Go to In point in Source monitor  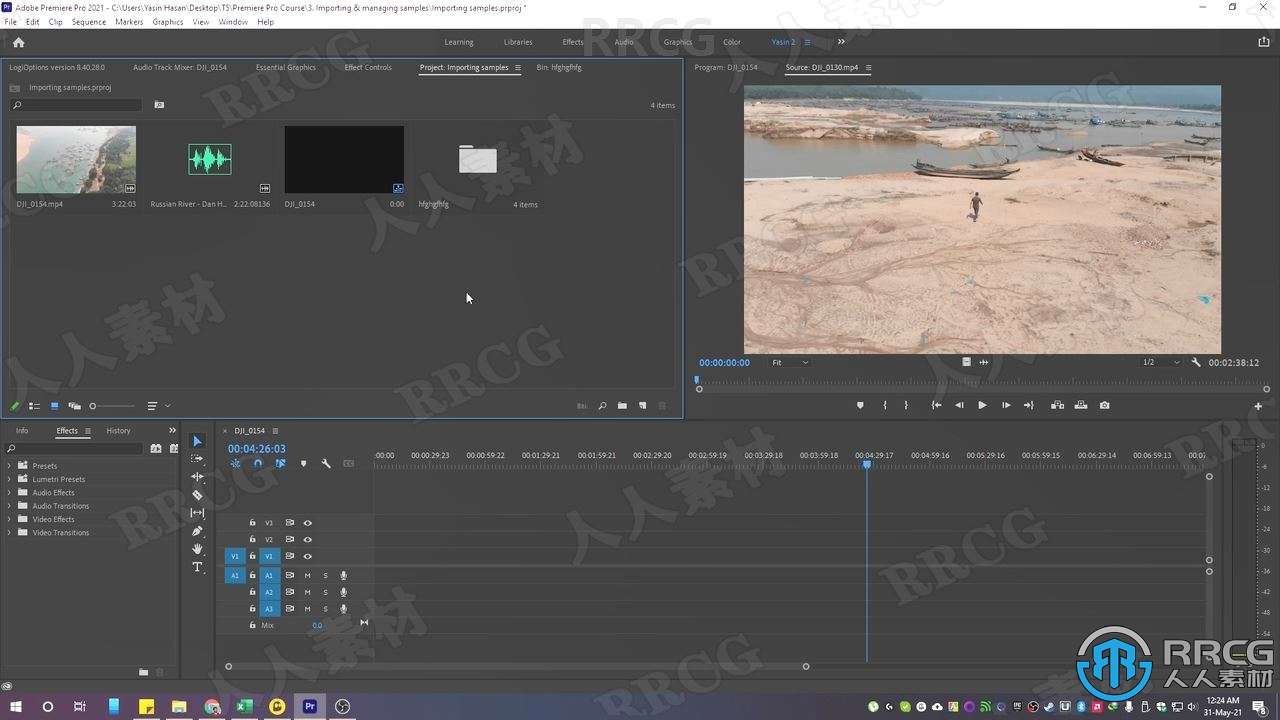coord(936,405)
